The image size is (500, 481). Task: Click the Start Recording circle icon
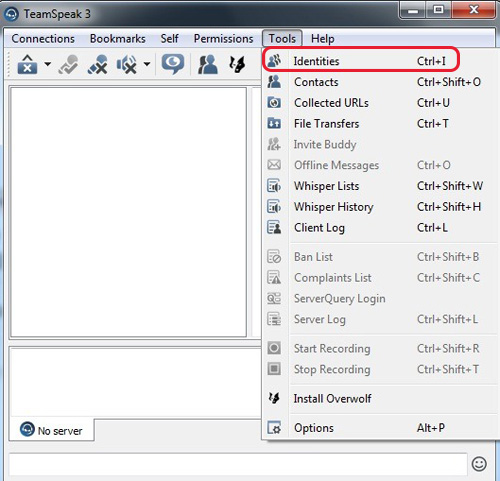[x=274, y=348]
